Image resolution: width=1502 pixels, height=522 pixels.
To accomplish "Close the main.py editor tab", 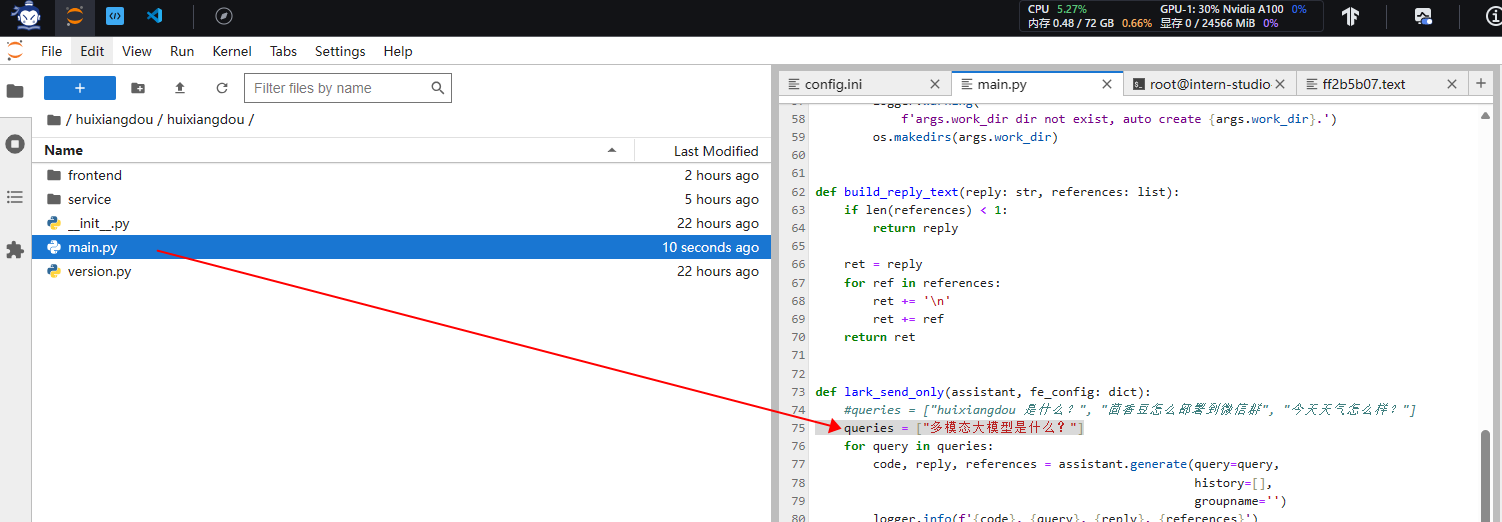I will point(1107,85).
